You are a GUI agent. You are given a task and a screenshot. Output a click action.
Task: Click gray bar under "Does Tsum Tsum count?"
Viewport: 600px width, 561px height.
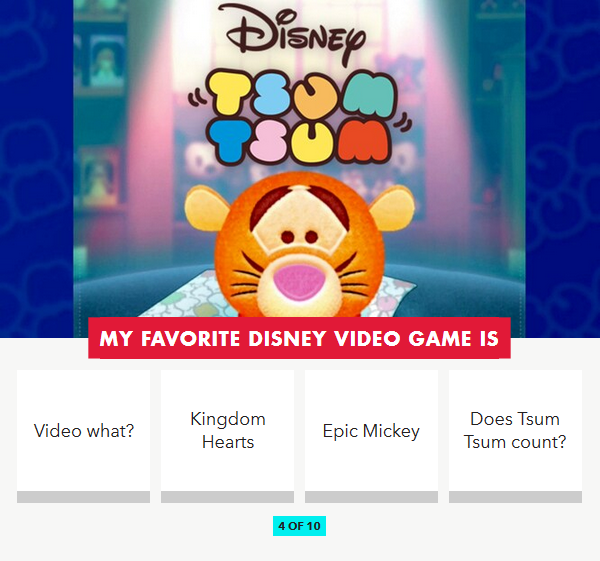point(515,497)
